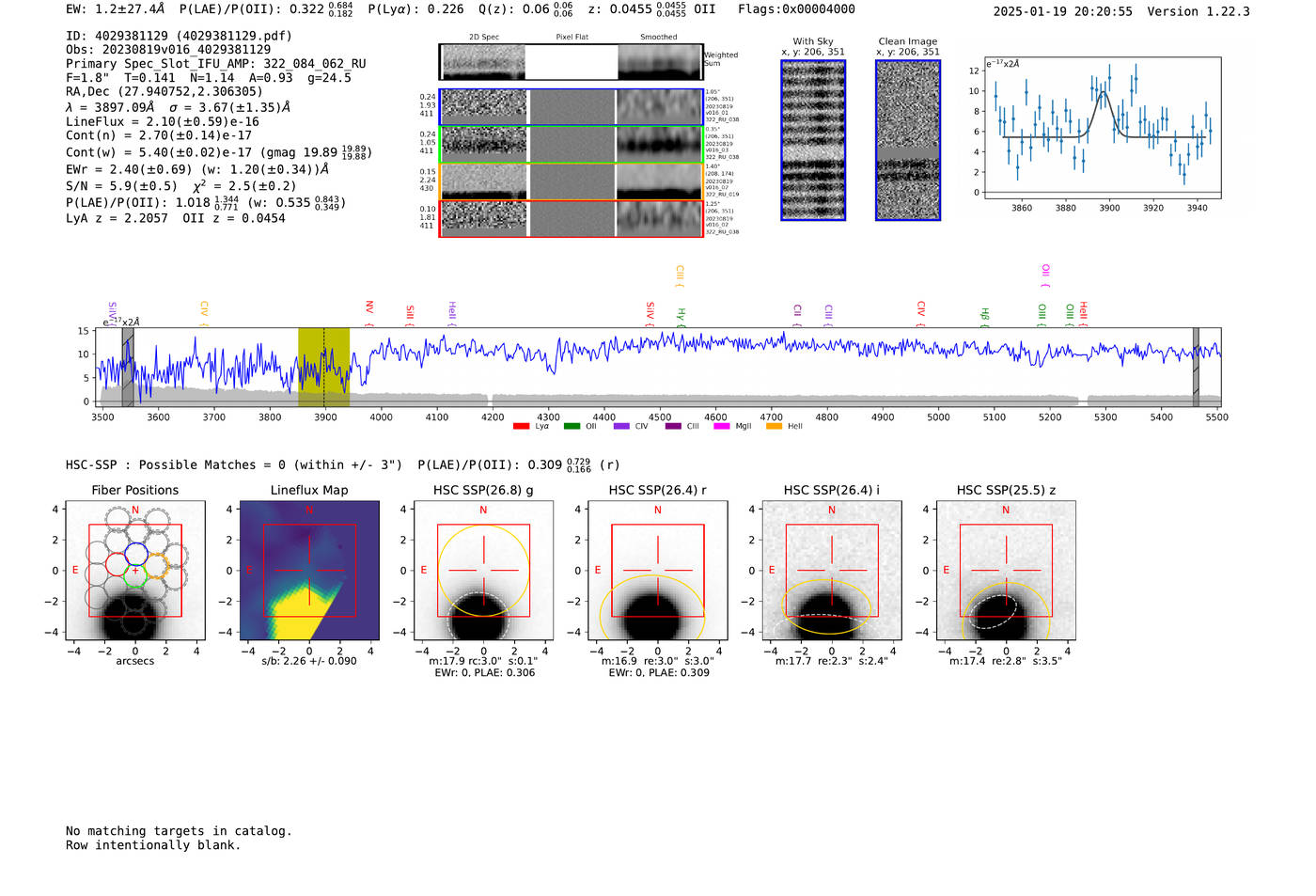Click the yellow highlighted region near 3900Å
Image resolution: width=1316 pixels, height=896 pixels.
point(323,368)
